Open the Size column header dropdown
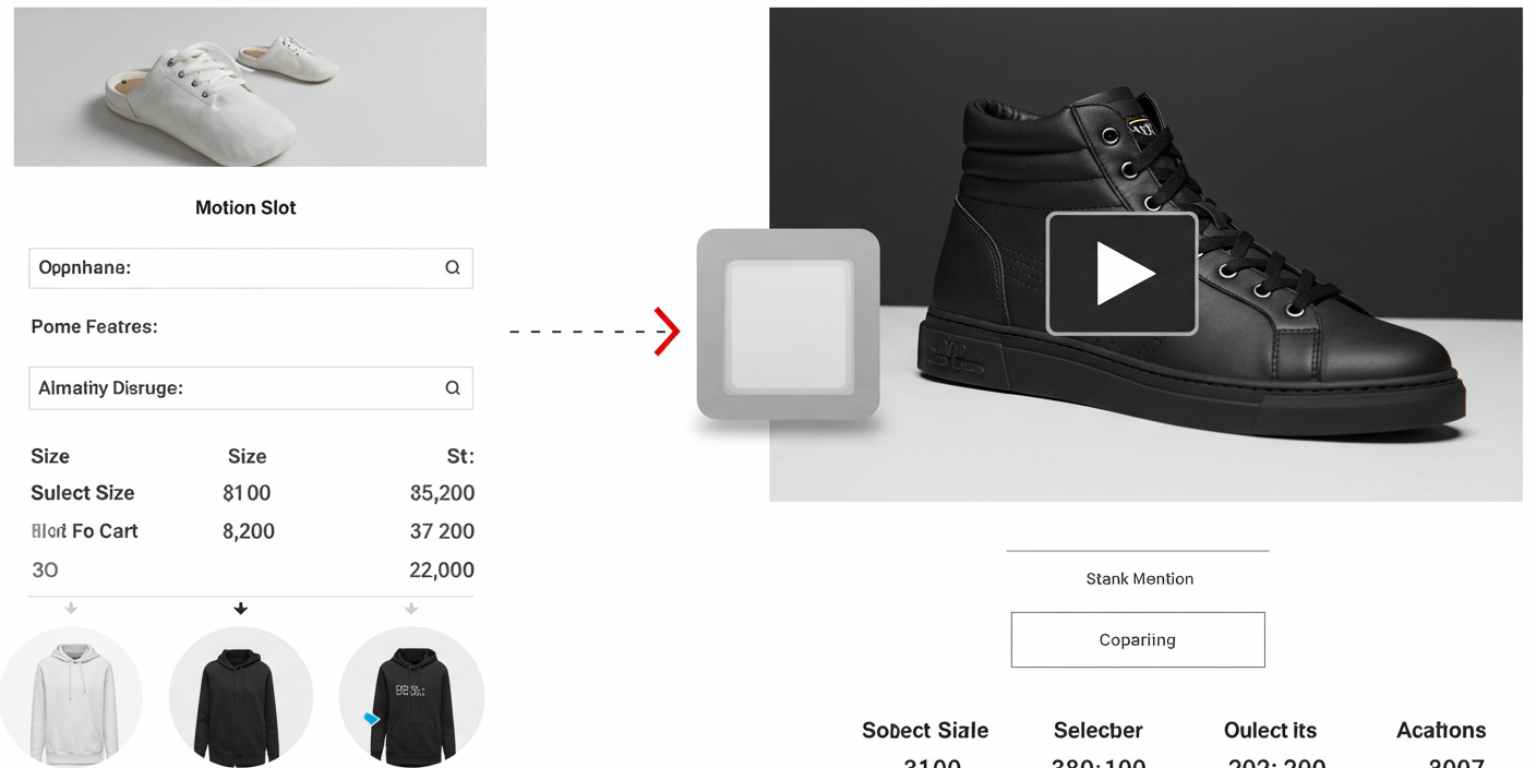Image resolution: width=1536 pixels, height=768 pixels. point(51,456)
